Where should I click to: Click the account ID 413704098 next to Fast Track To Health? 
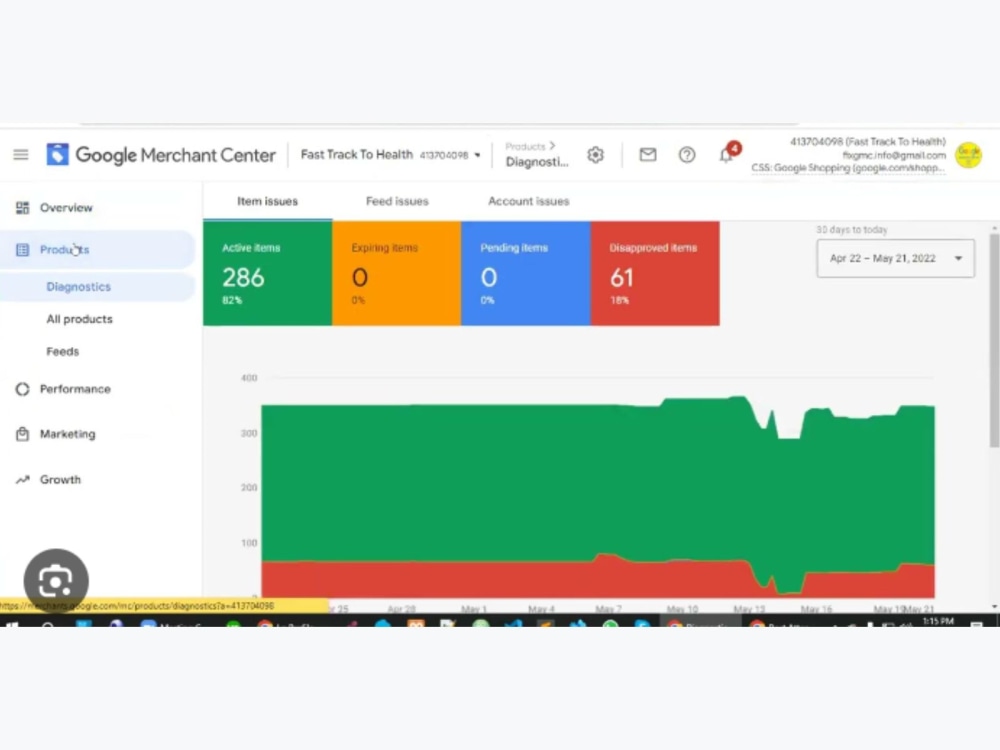click(444, 155)
